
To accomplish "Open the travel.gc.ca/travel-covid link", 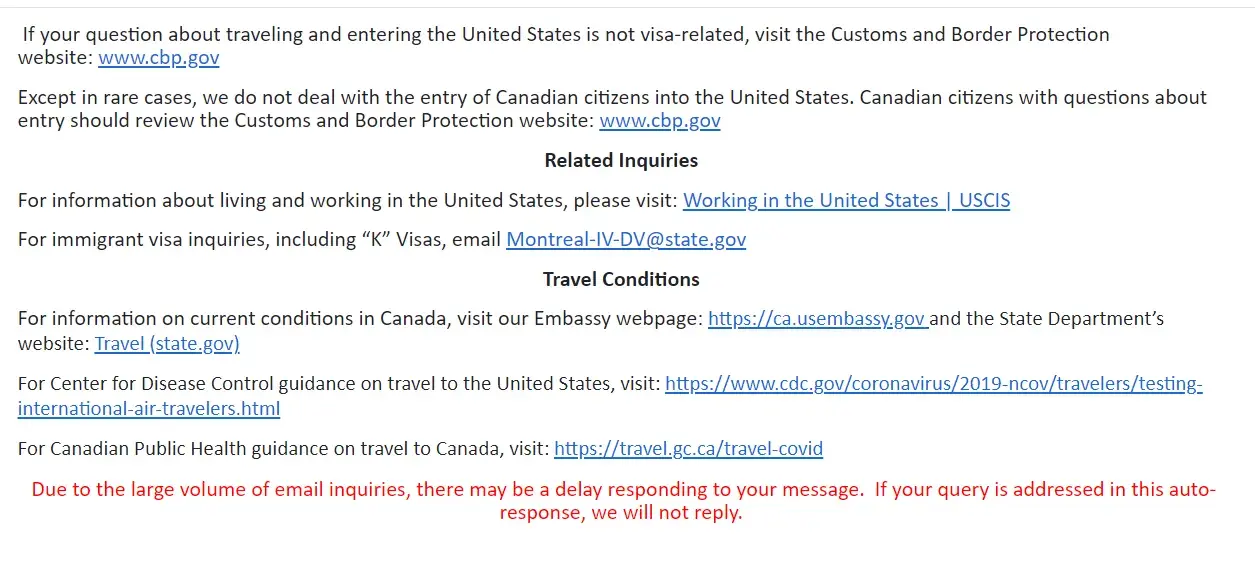I will click(688, 449).
